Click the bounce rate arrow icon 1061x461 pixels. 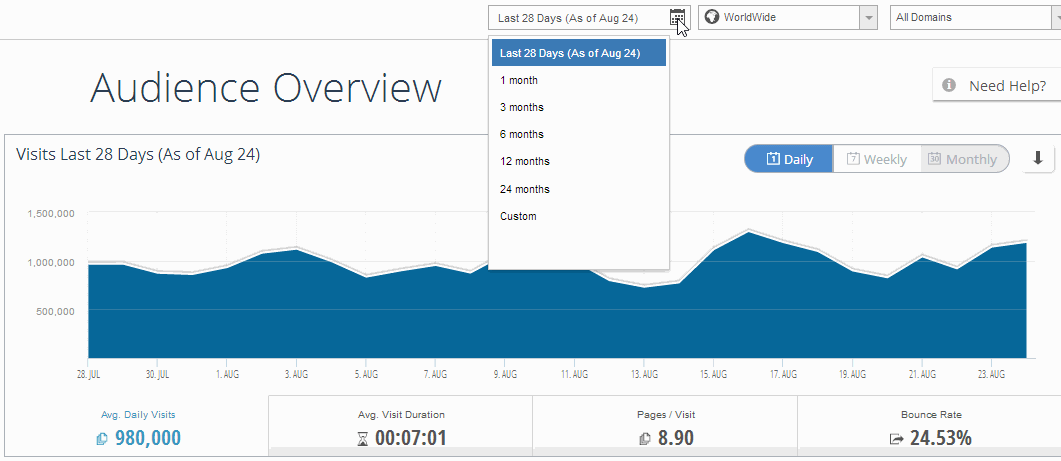point(896,438)
